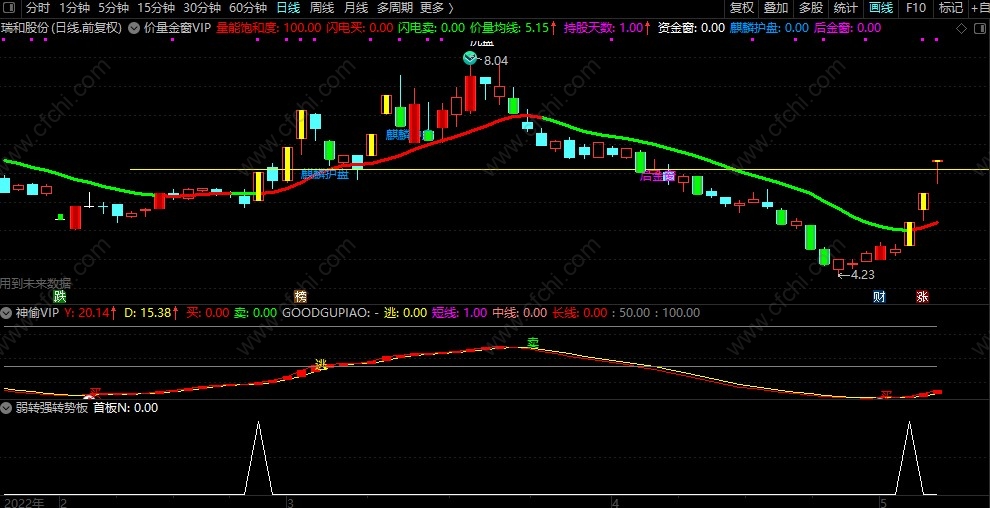Click the yellow 逃 signal on oscillator
The height and width of the screenshot is (508, 990).
321,364
